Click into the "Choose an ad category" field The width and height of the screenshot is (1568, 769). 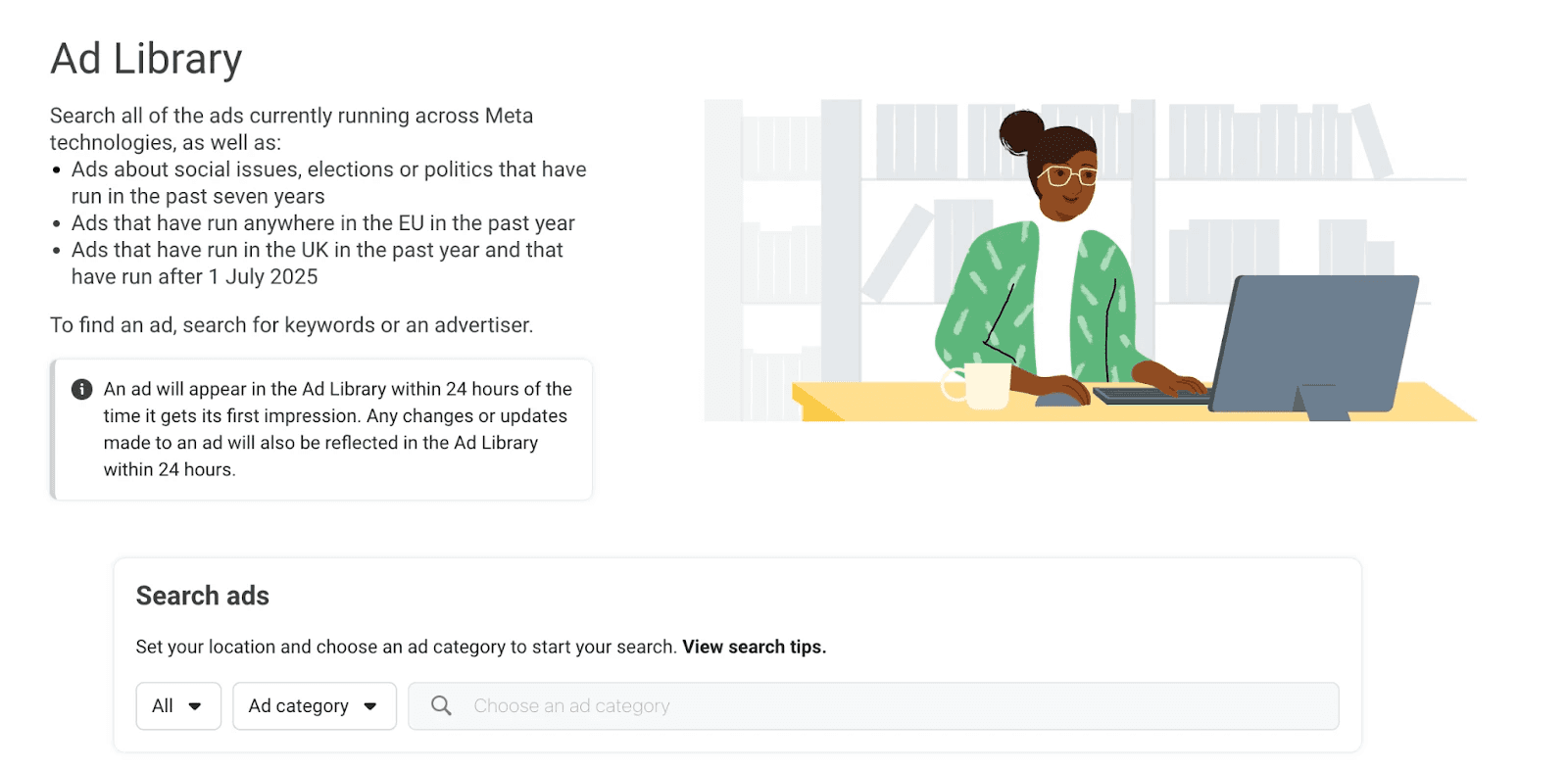(x=686, y=705)
